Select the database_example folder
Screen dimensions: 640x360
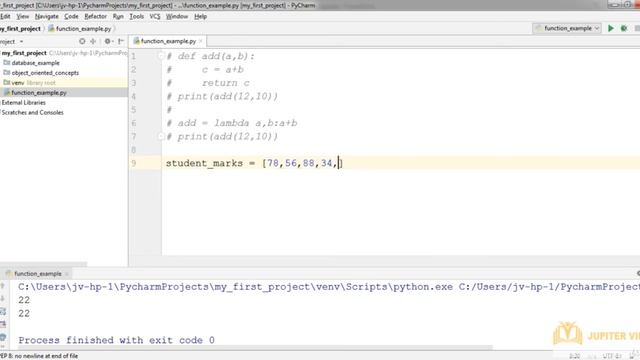click(32, 63)
